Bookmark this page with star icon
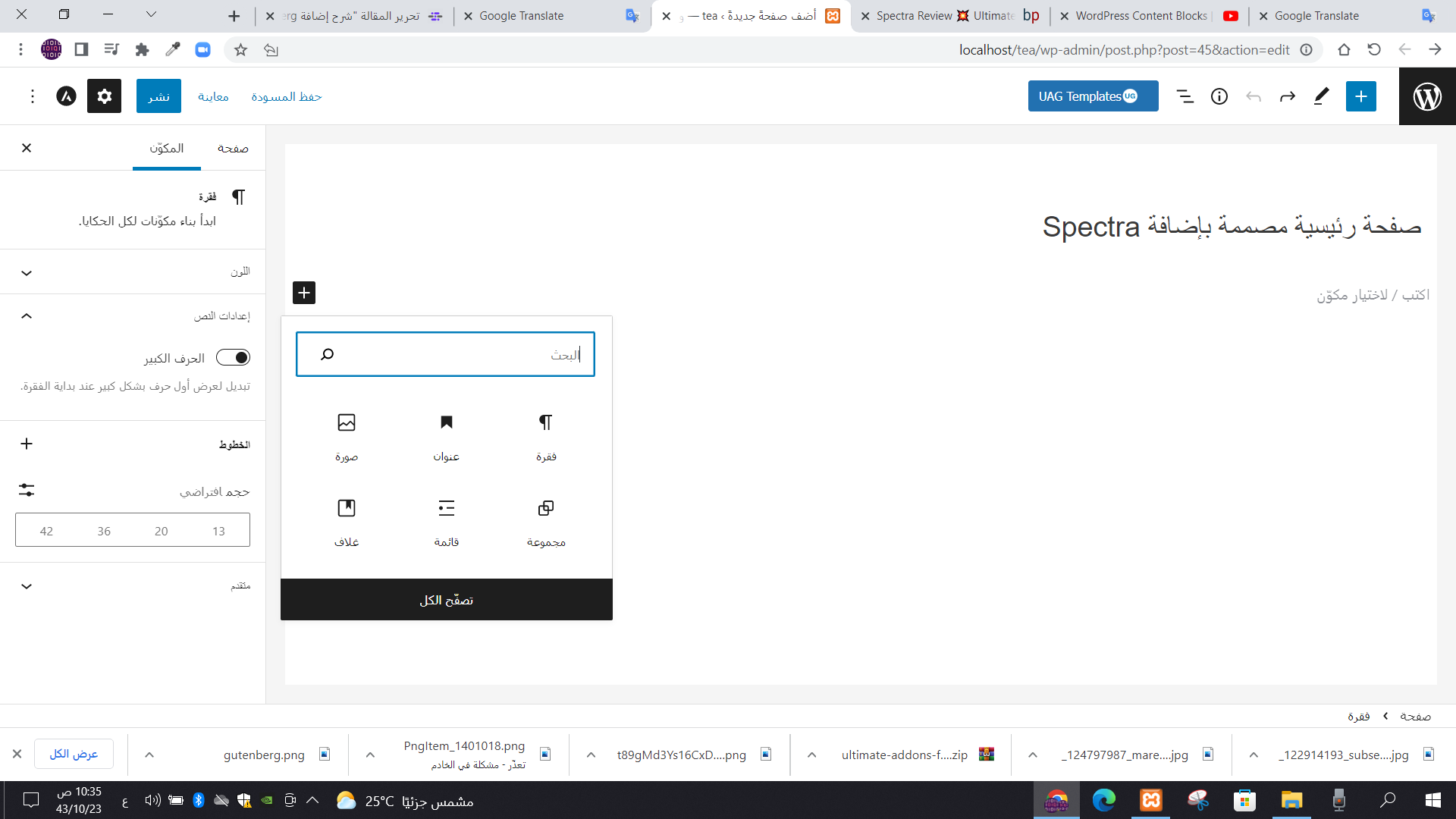 (x=240, y=50)
